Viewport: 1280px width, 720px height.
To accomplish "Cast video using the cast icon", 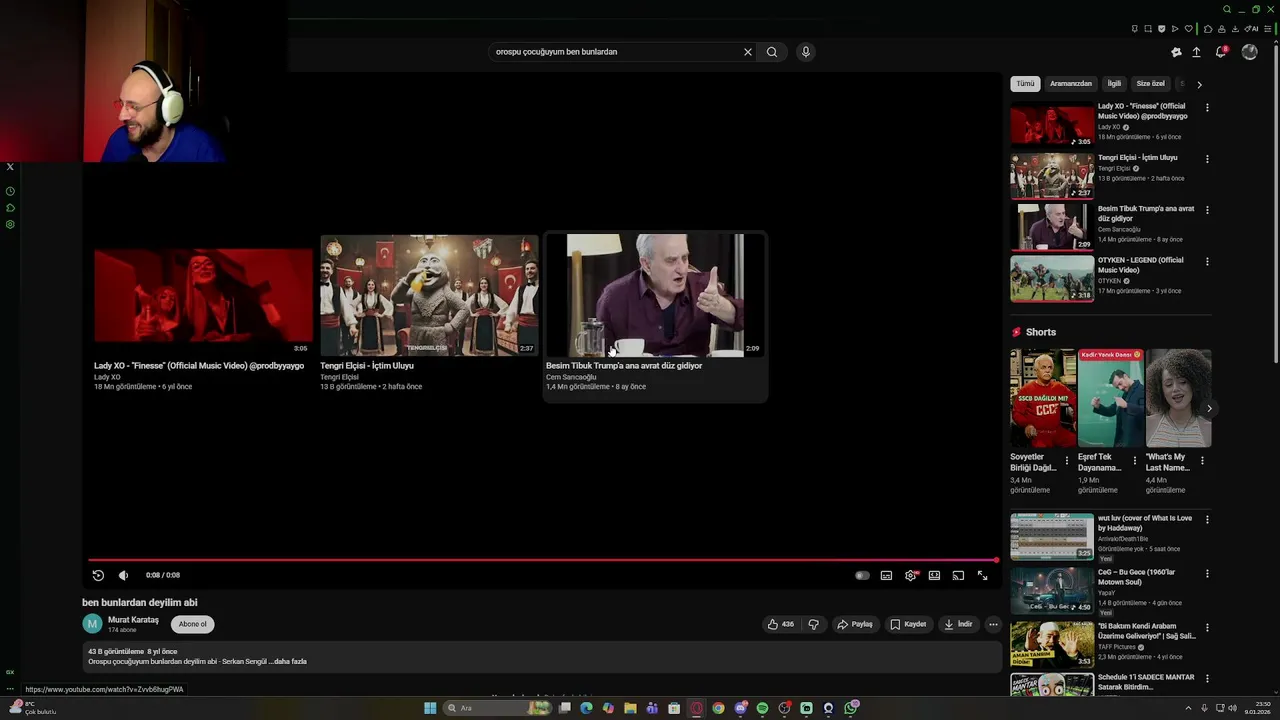I will point(958,575).
